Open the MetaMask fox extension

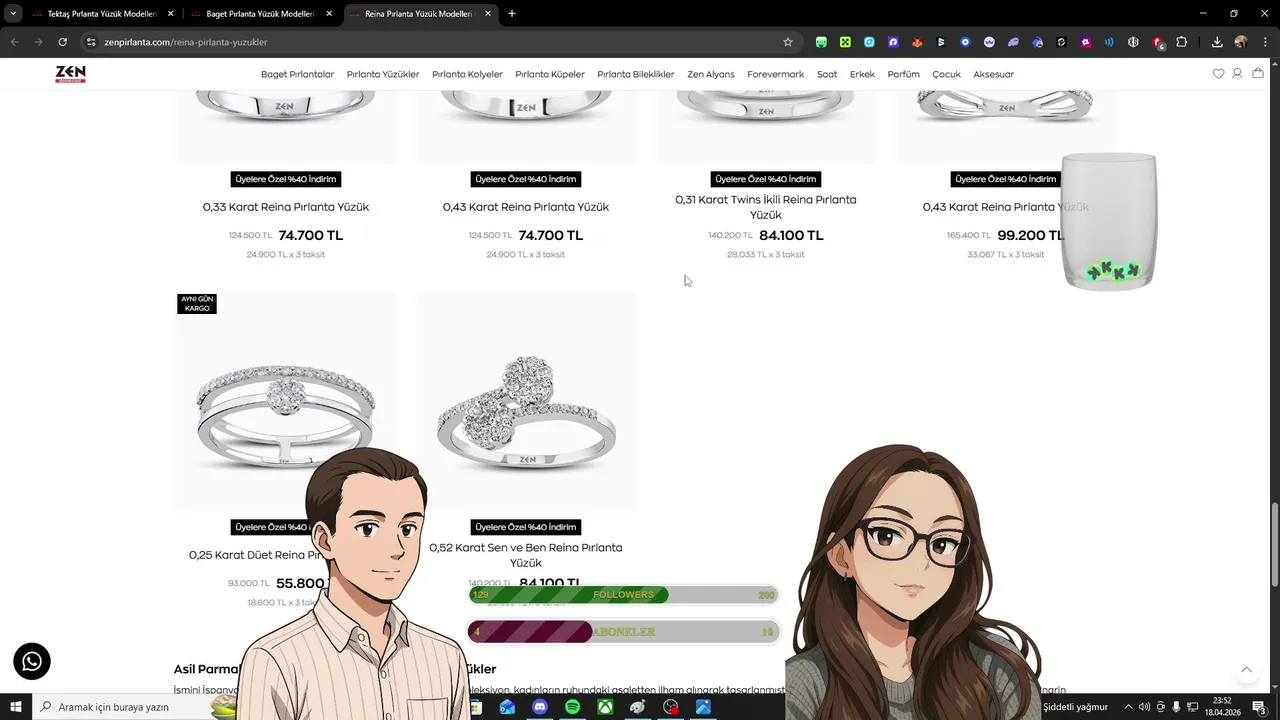tap(917, 42)
